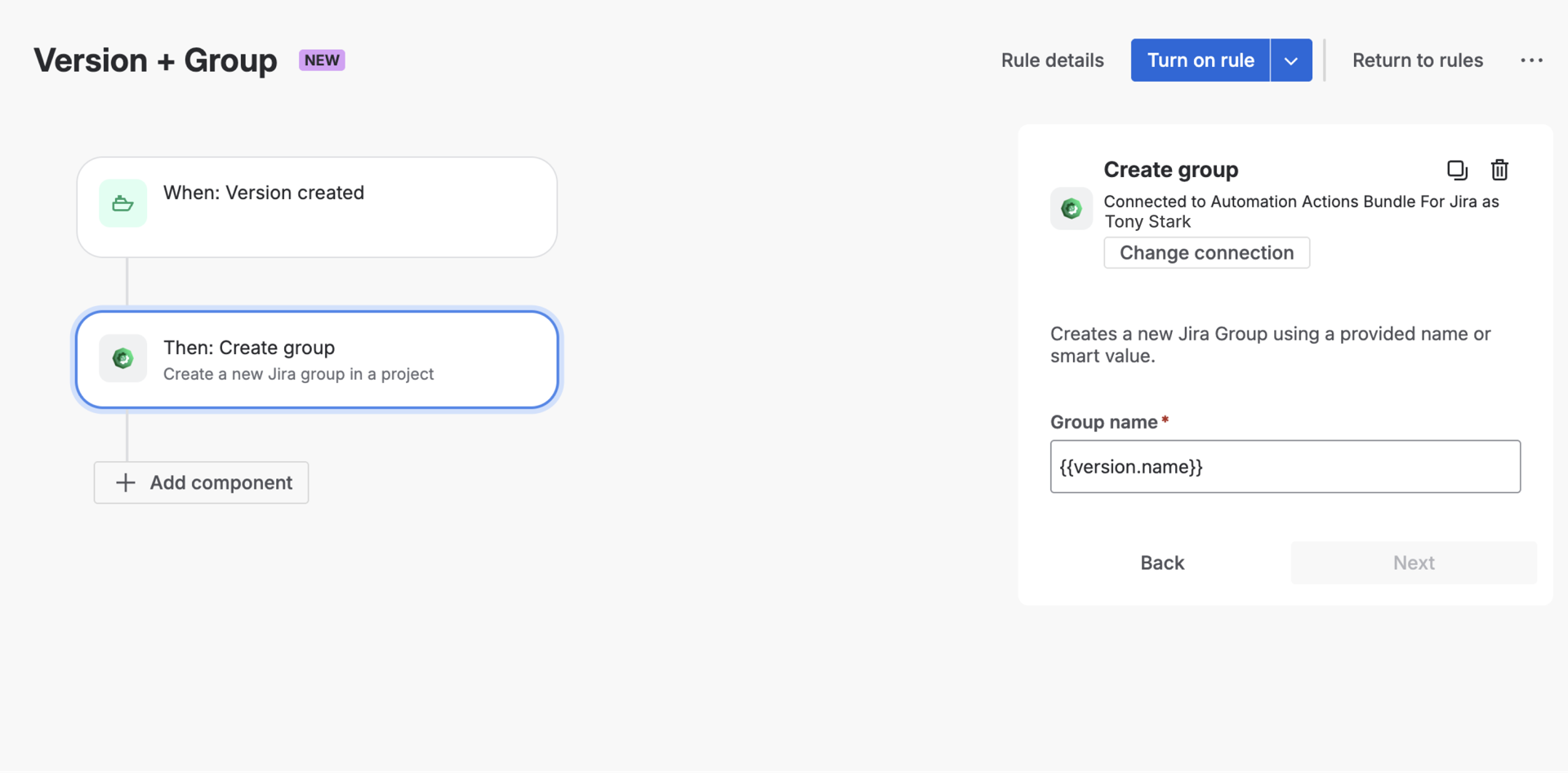Open Rule details
Image resolution: width=1568 pixels, height=773 pixels.
point(1052,60)
